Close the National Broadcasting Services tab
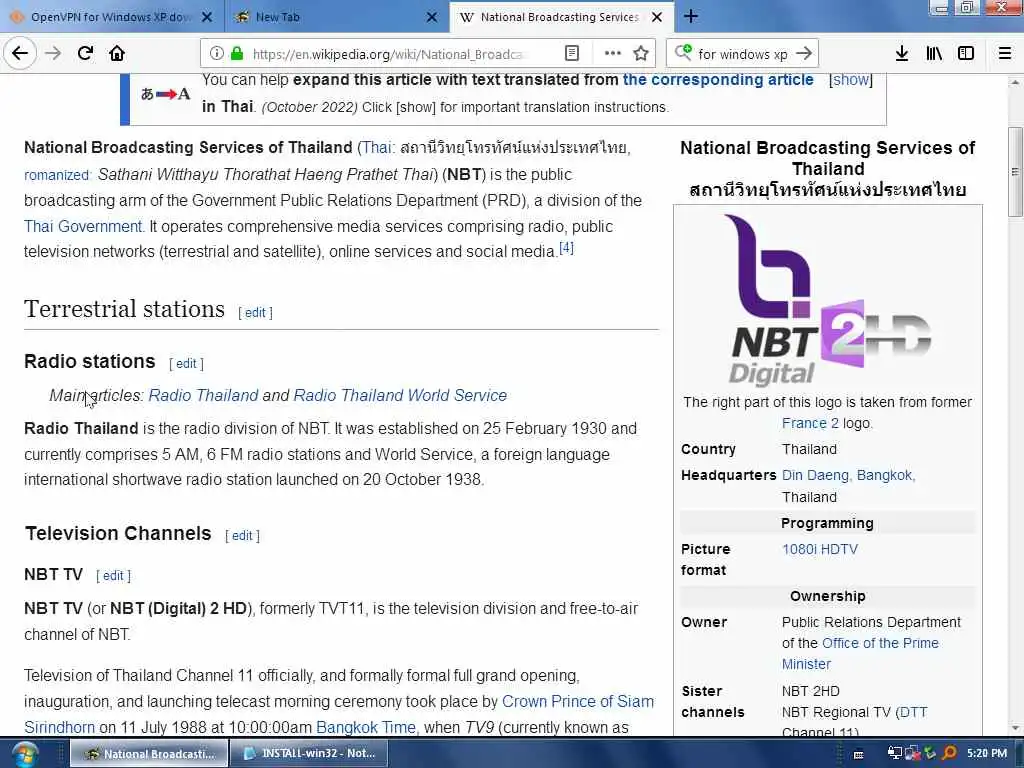This screenshot has width=1024, height=768. coord(657,17)
